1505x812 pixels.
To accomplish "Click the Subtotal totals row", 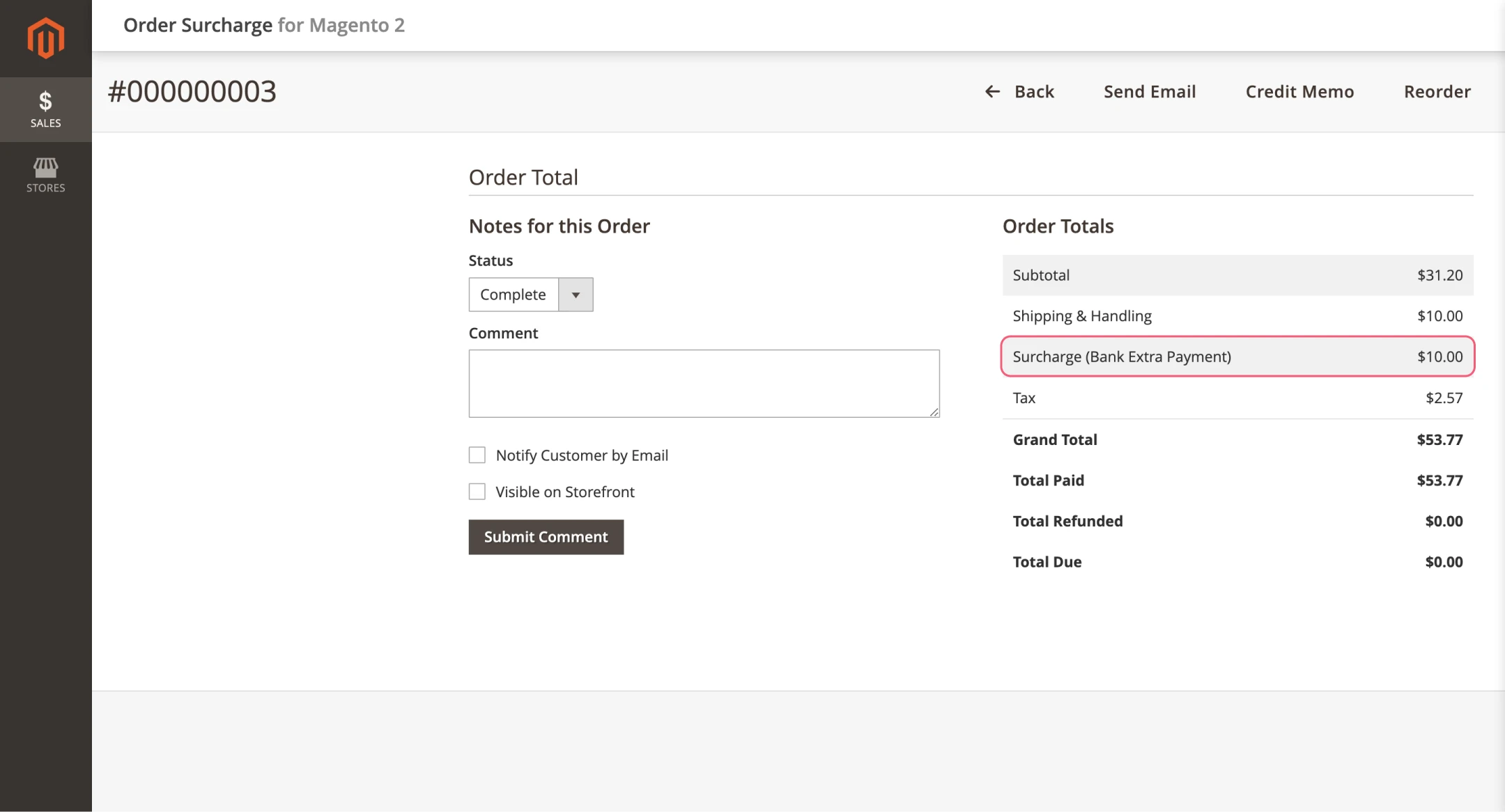I will (1237, 275).
